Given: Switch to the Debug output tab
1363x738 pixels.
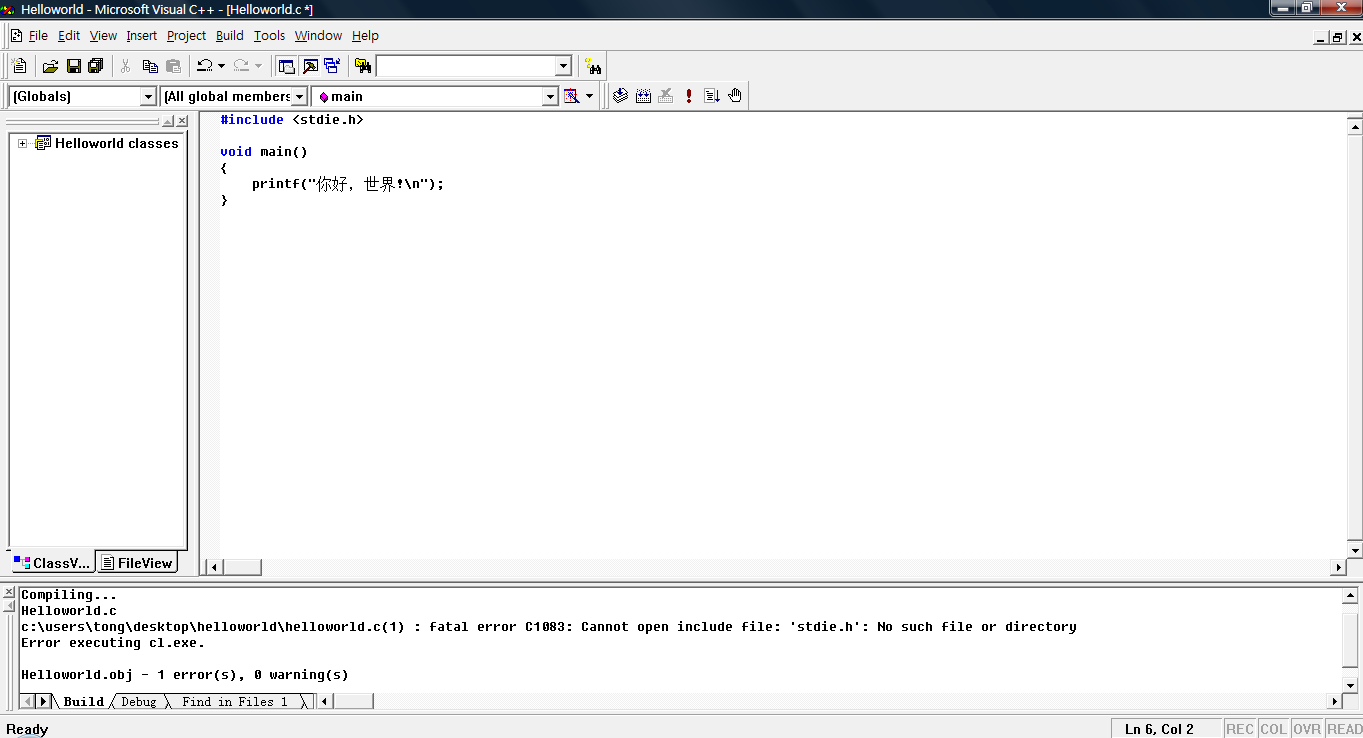Looking at the screenshot, I should coord(138,702).
